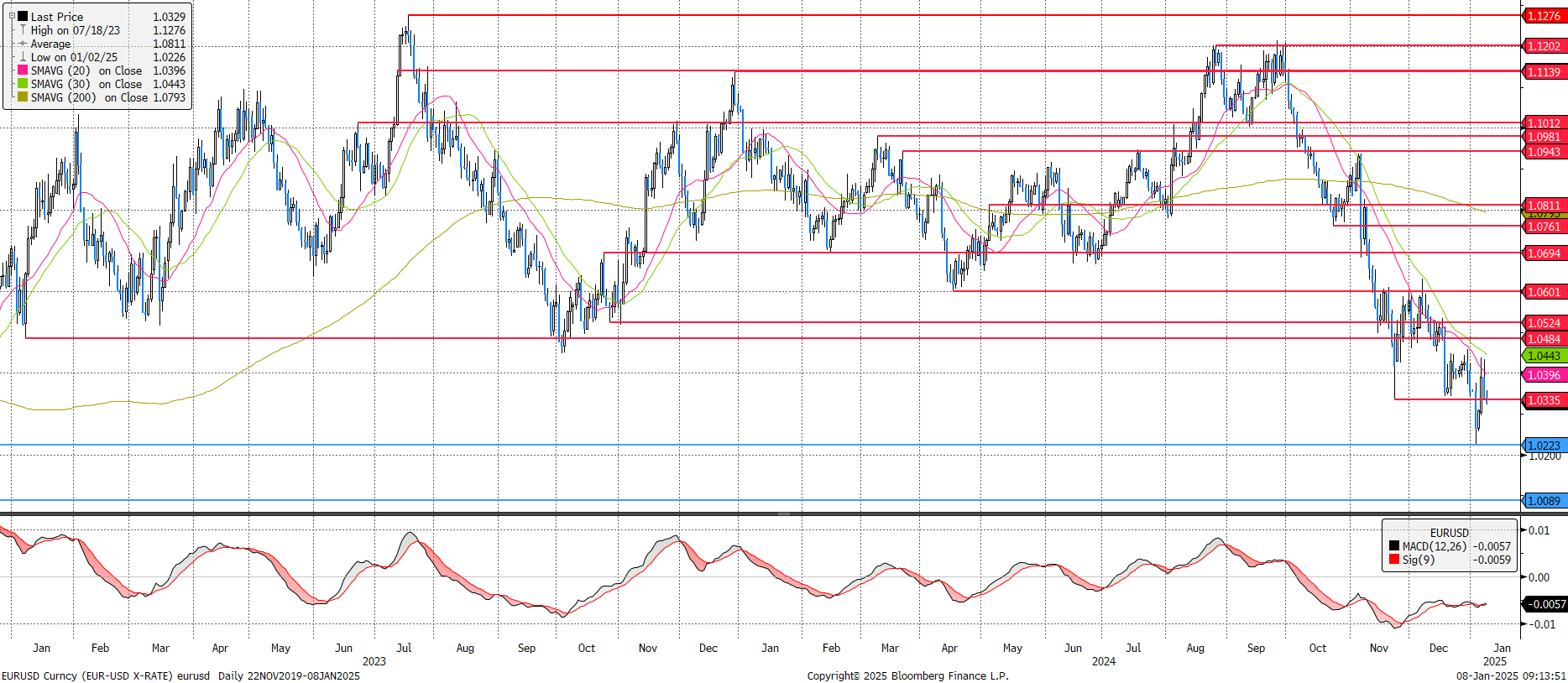Click the EURUSD title in MACD legend

click(1450, 533)
